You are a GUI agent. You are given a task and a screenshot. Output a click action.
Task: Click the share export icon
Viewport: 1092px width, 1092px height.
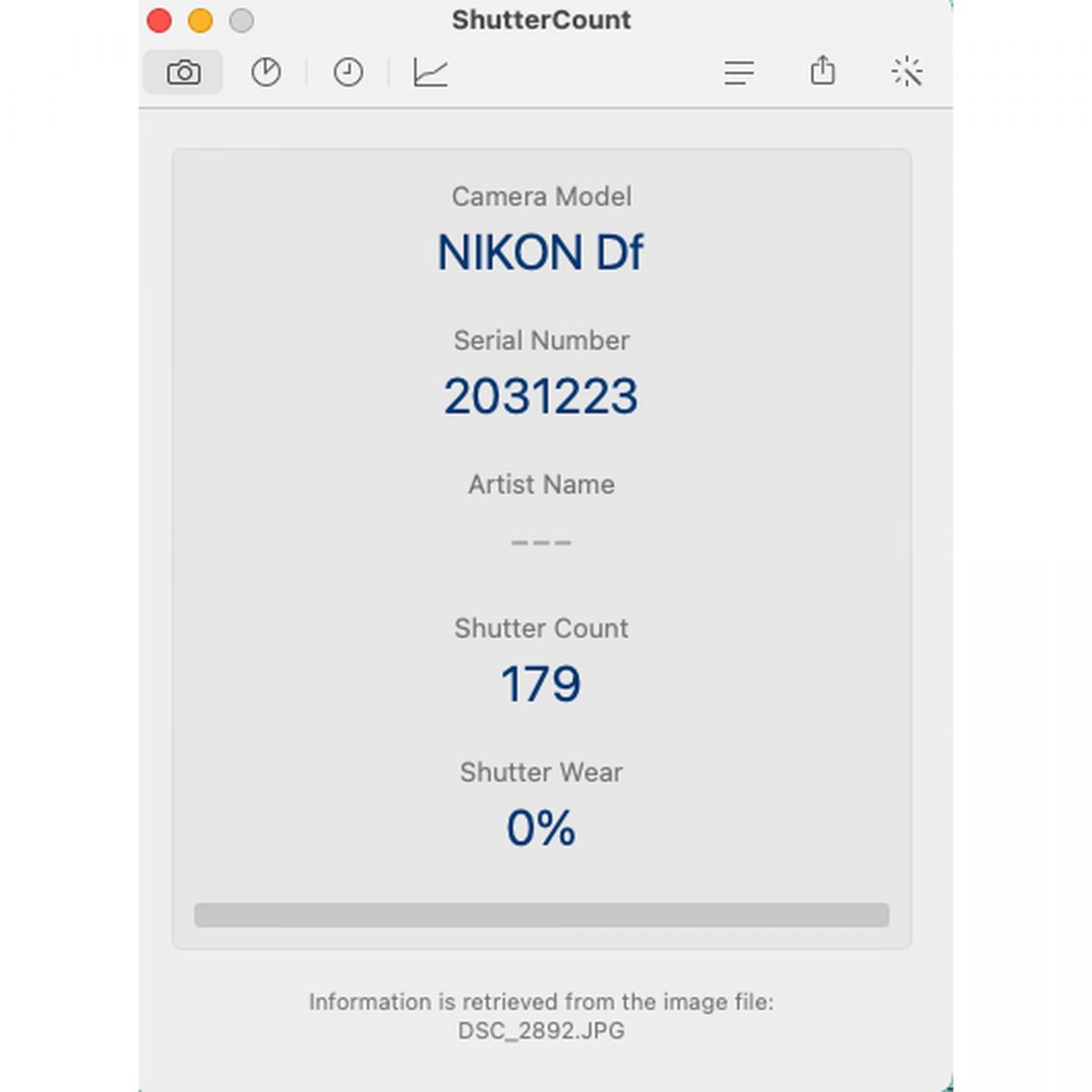(823, 70)
